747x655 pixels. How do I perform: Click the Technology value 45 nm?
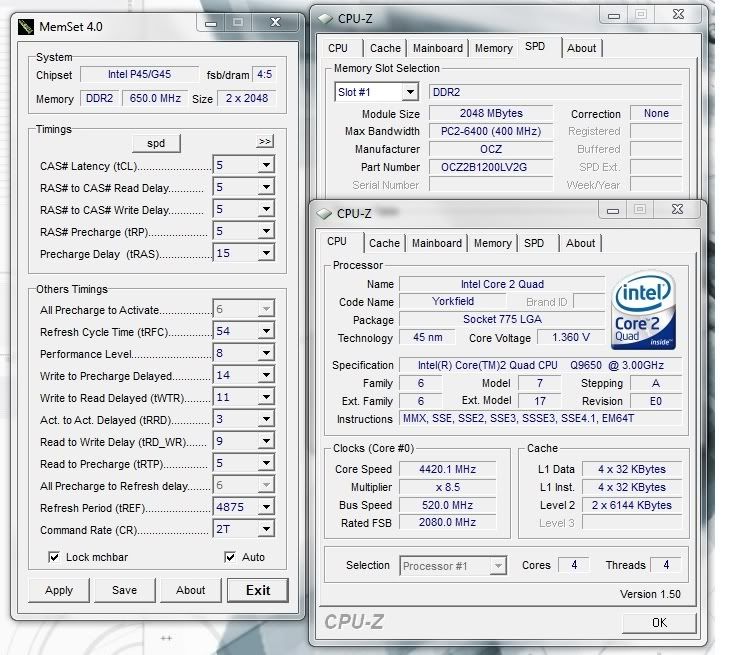point(427,337)
